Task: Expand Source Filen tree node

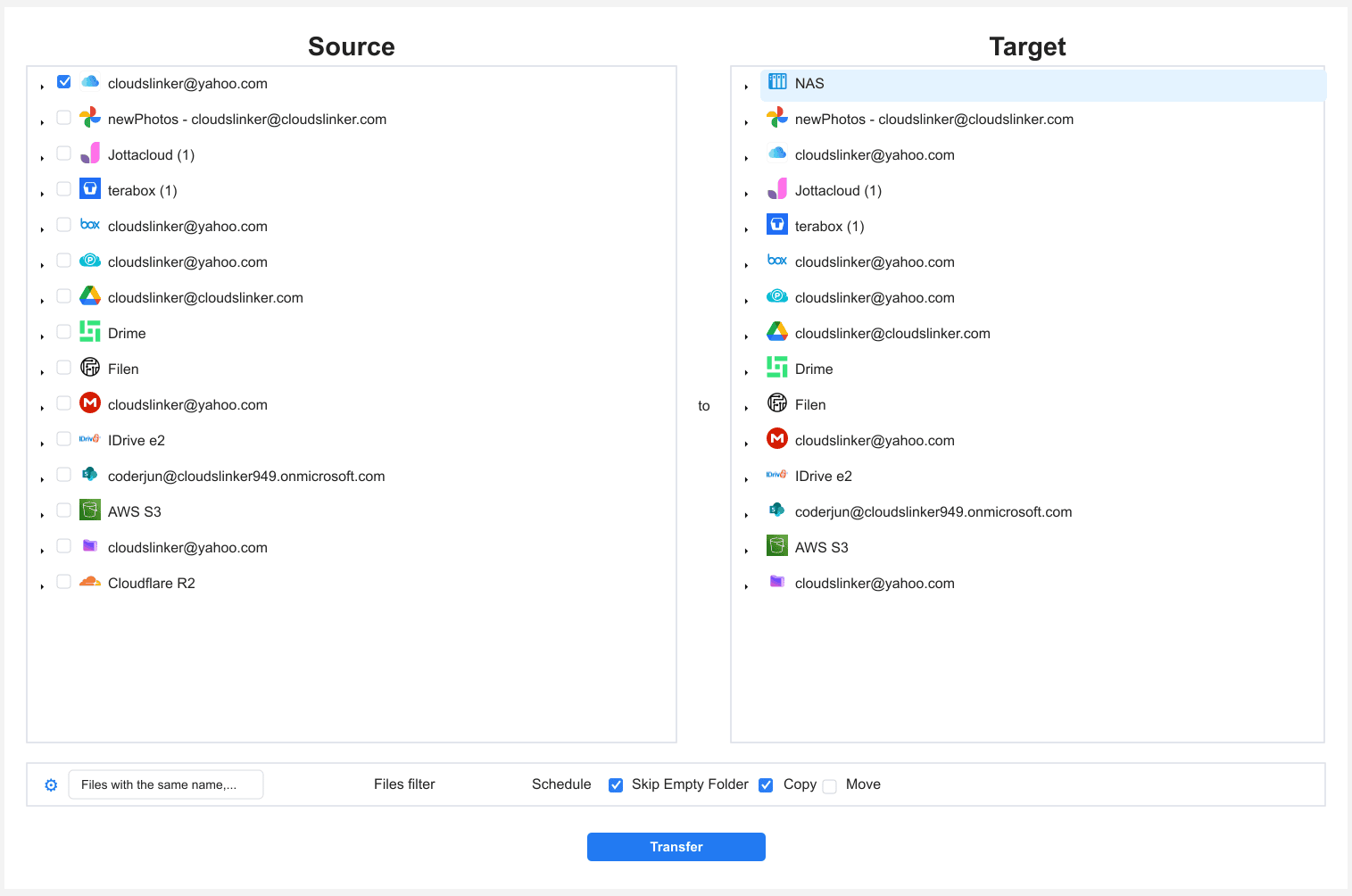Action: (42, 372)
